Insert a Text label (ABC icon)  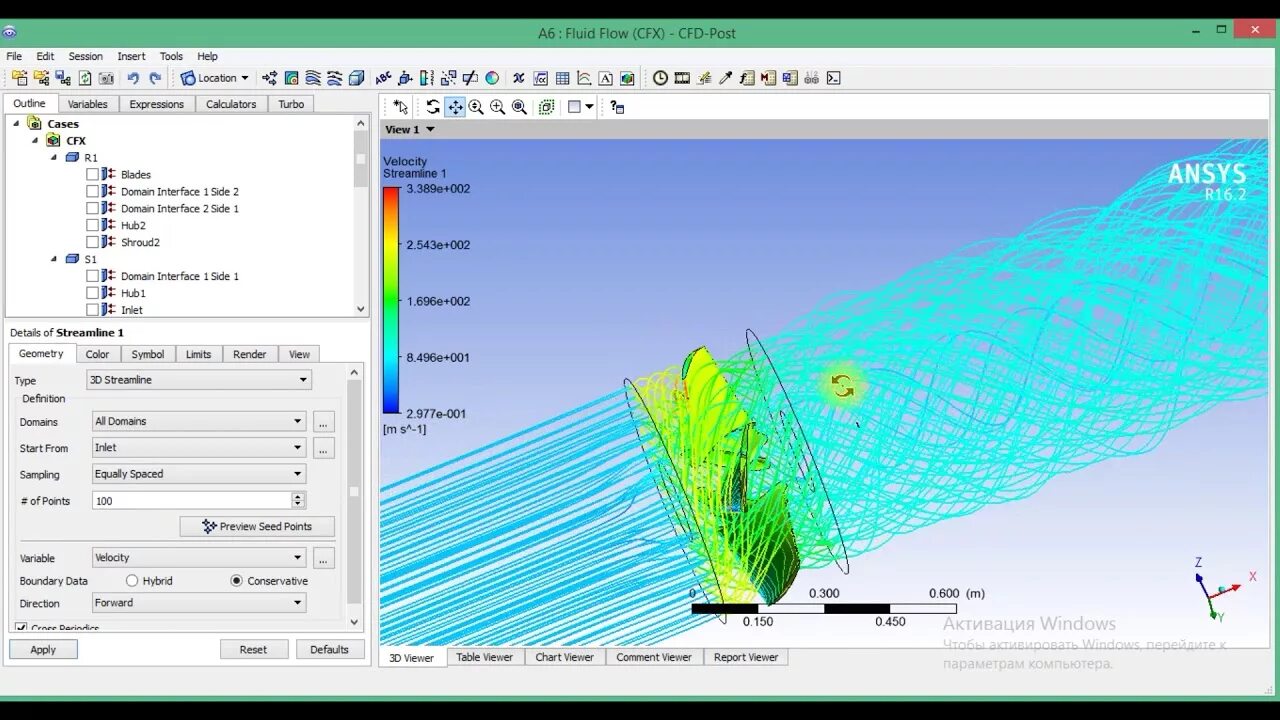pos(383,78)
